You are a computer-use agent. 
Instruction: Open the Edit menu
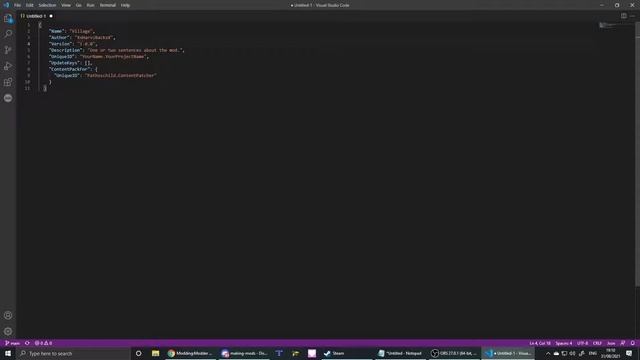pos(30,5)
